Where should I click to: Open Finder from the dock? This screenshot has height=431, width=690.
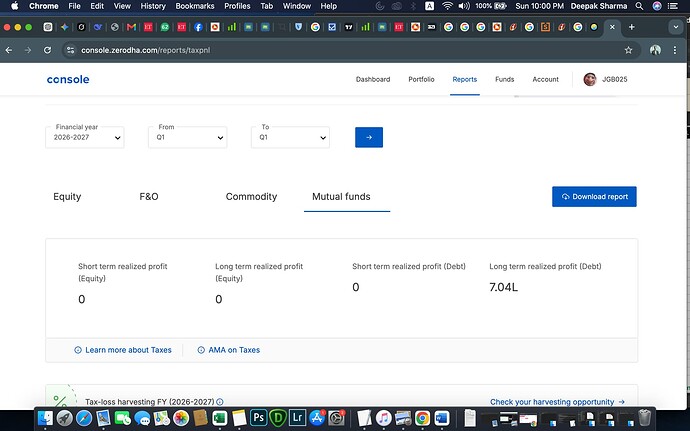[45, 418]
